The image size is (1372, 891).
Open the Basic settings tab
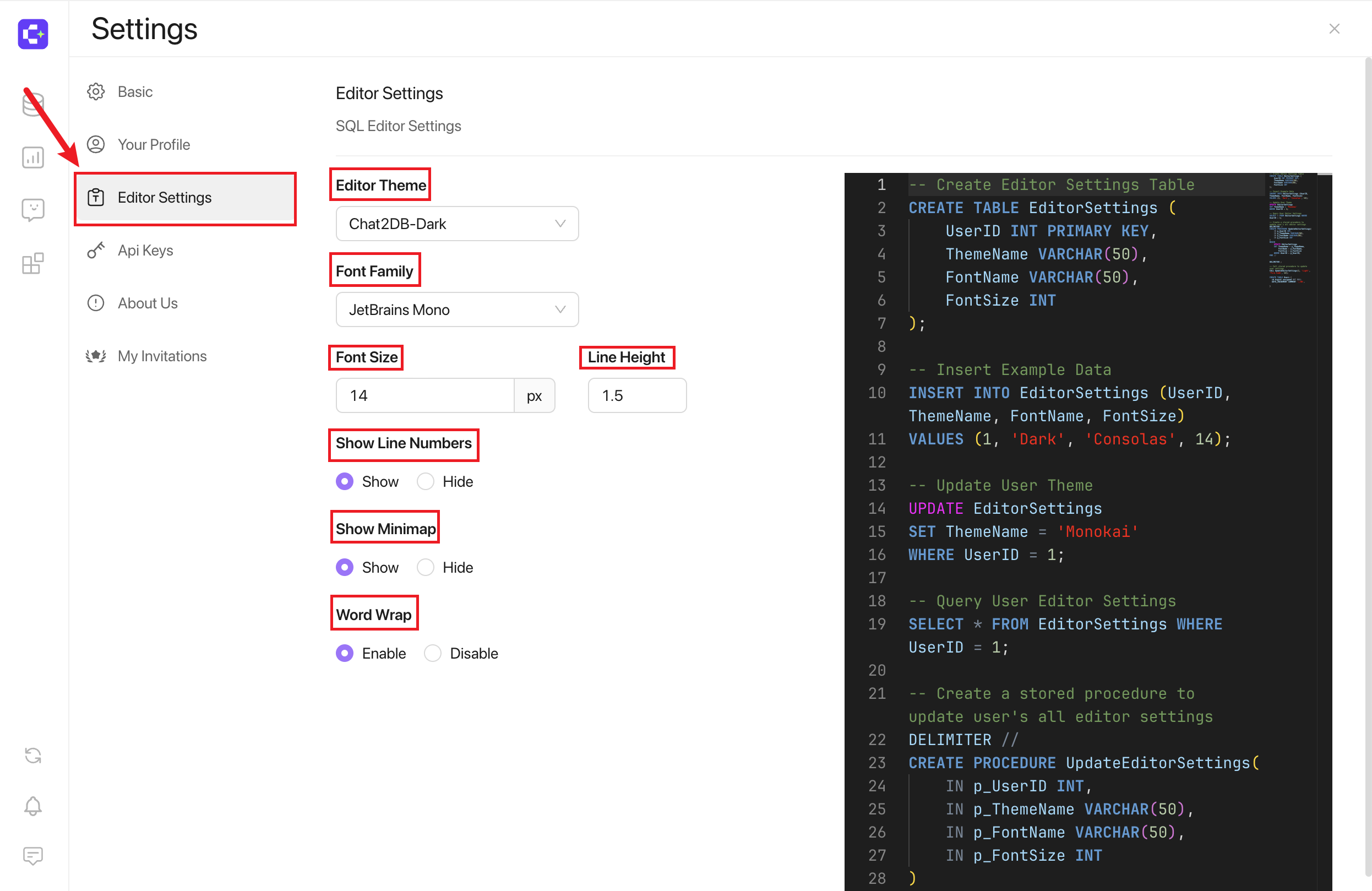(x=185, y=92)
